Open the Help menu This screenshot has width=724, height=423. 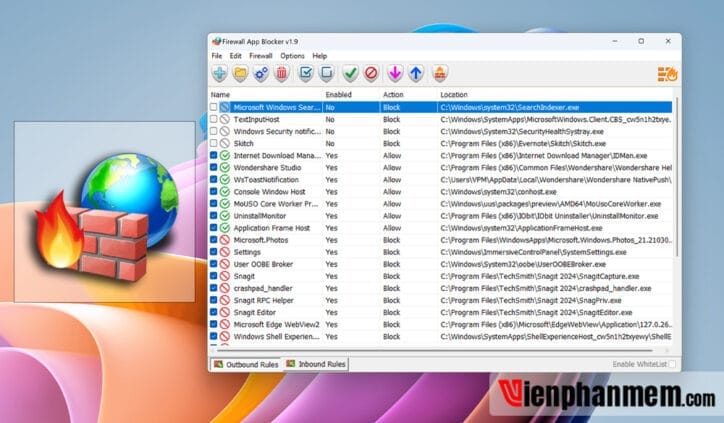(320, 56)
